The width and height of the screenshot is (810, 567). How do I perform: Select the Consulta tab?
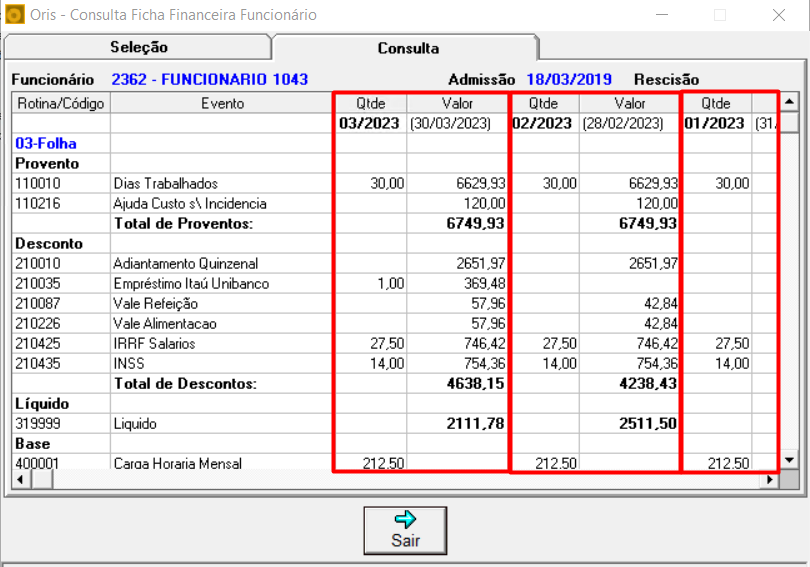click(x=408, y=48)
